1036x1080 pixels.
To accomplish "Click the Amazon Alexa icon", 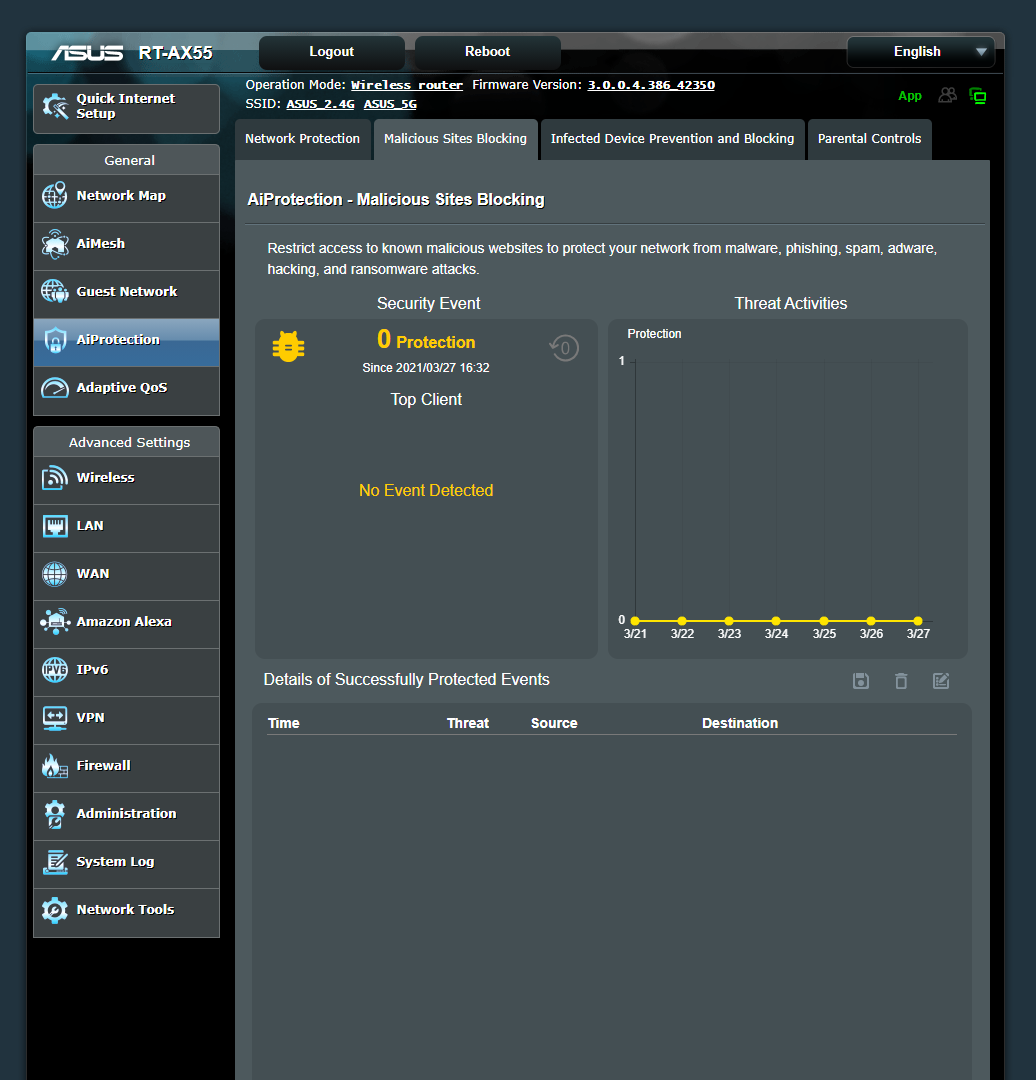I will (x=54, y=621).
